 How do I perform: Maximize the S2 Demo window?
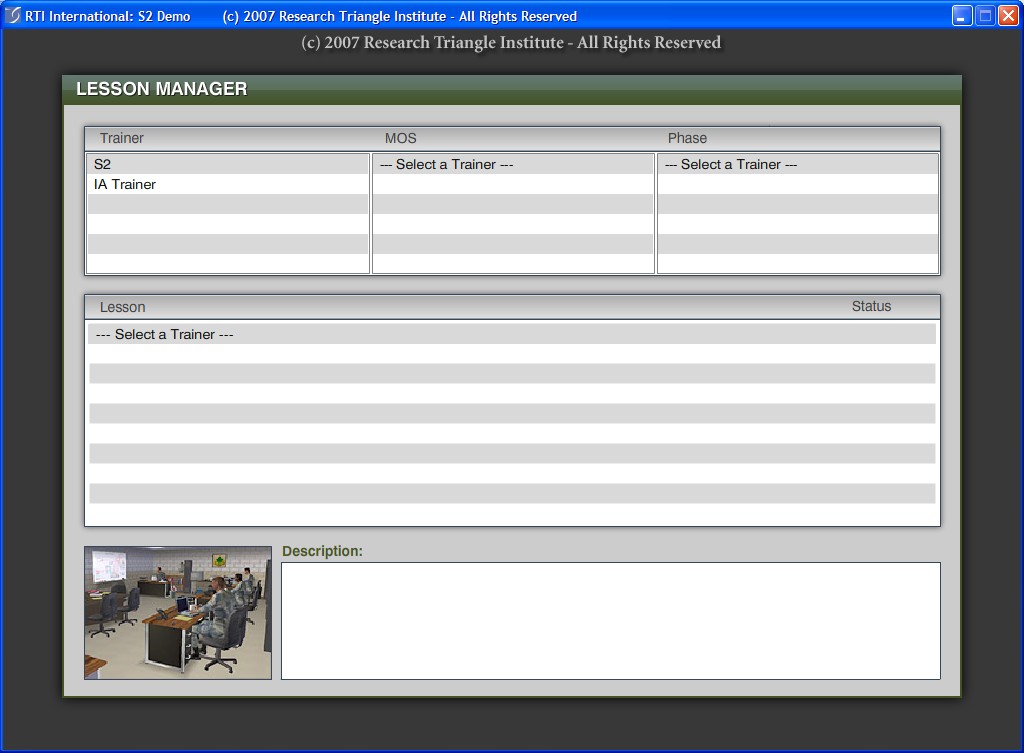tap(985, 16)
